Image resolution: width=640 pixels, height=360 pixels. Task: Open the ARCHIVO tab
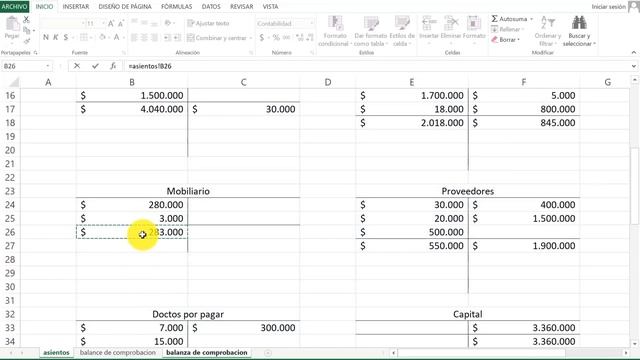pos(14,7)
